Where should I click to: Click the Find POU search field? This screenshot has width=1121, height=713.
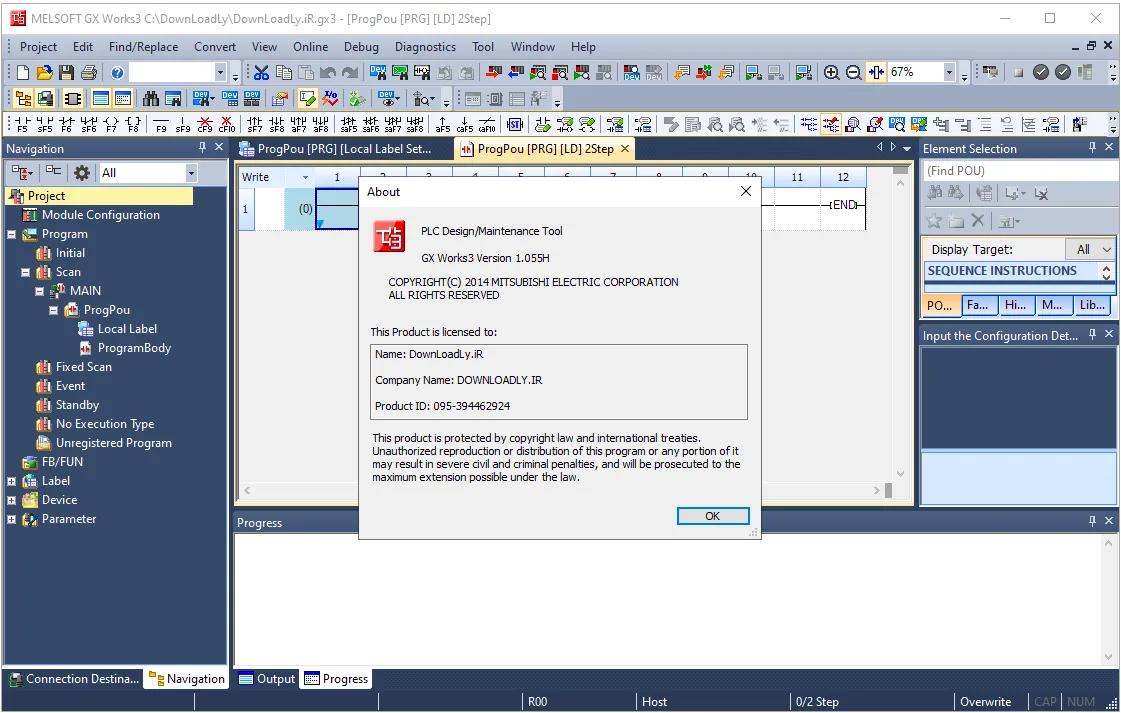tap(1020, 171)
